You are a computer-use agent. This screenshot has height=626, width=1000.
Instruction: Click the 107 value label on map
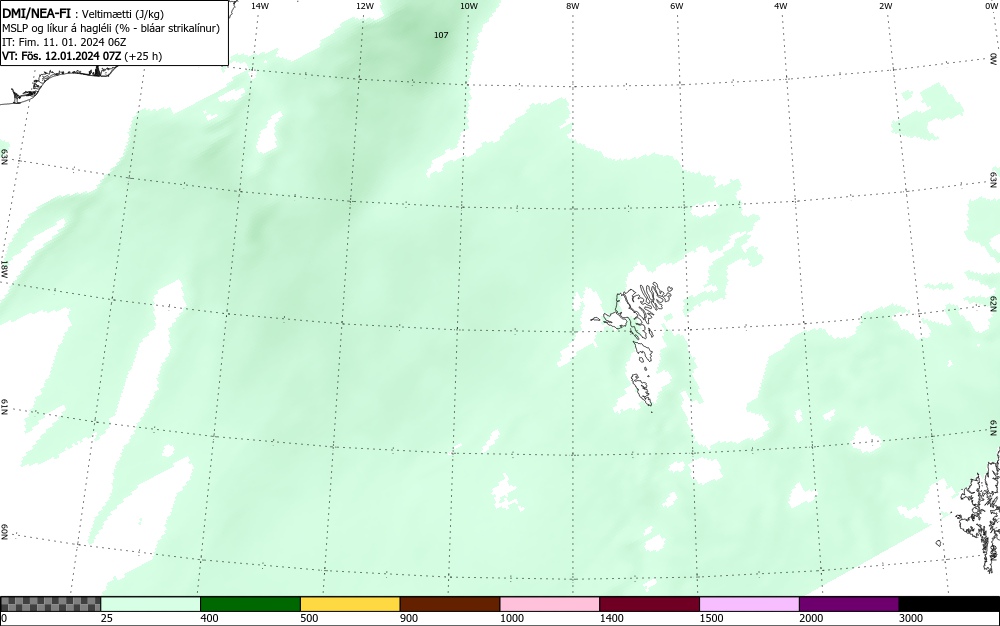441,35
